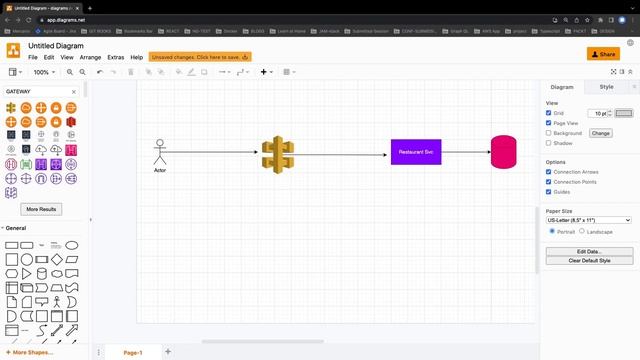The height and width of the screenshot is (360, 640).
Task: Click Change background button
Action: [600, 133]
